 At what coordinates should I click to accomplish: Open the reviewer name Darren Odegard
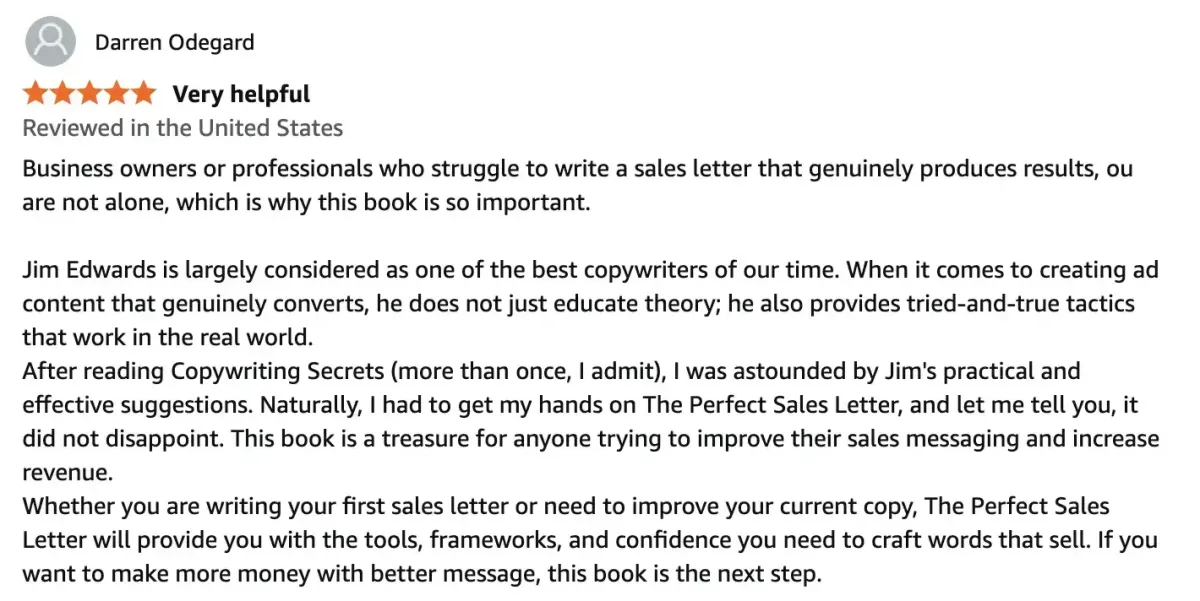(175, 42)
